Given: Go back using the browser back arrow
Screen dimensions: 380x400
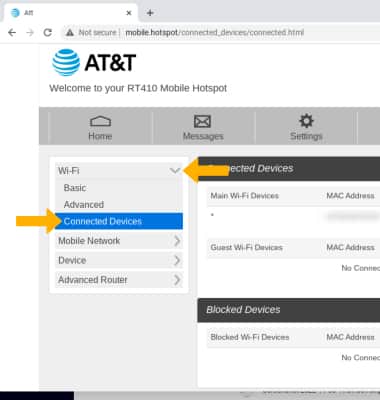Looking at the screenshot, I should 12,32.
